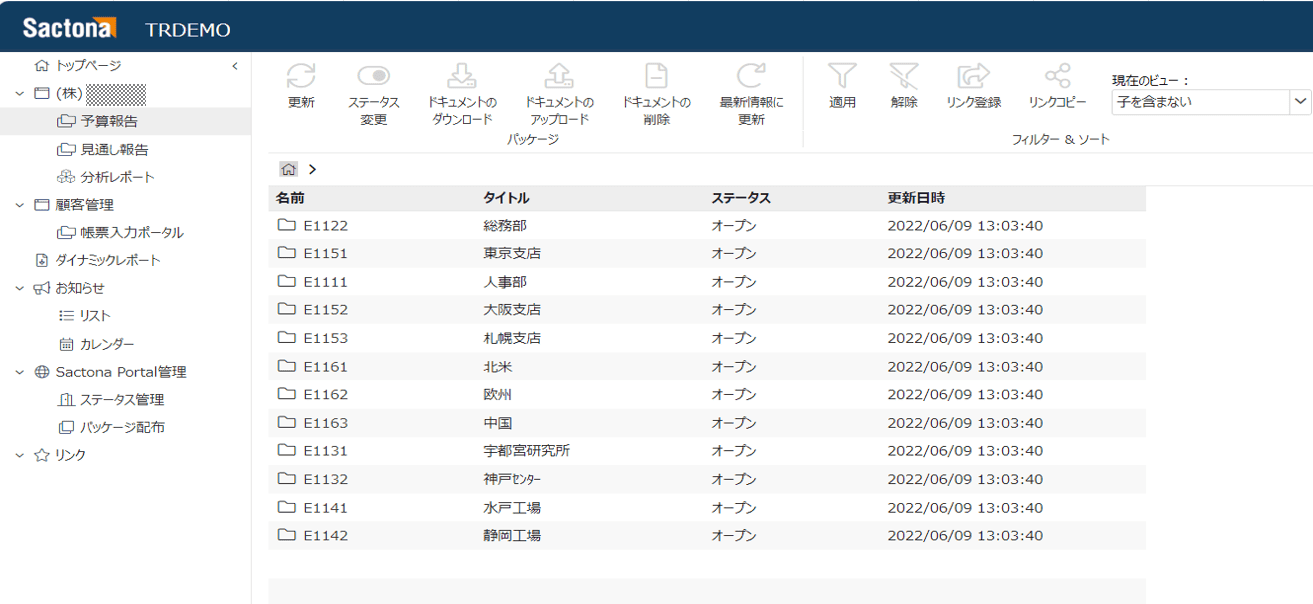Click the ドキュメントの削除 icon

click(x=656, y=77)
